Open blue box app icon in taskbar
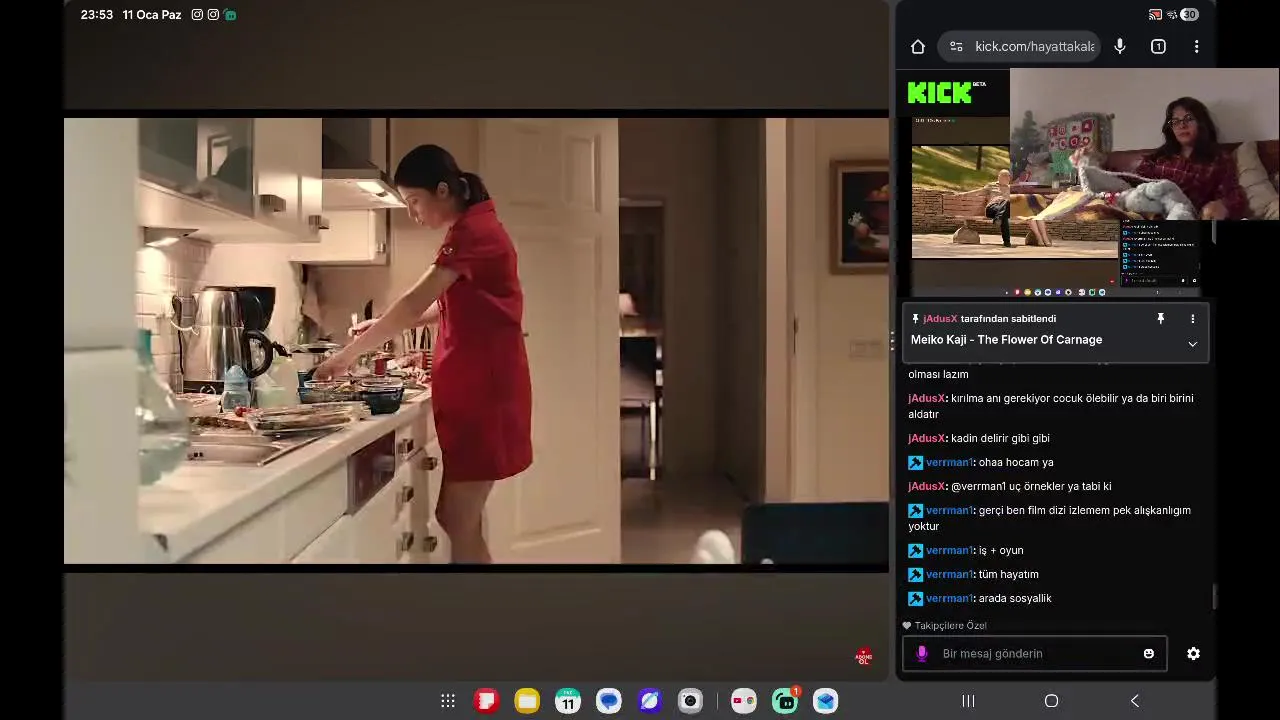Screen dimensions: 1280x720 pyautogui.click(x=825, y=701)
